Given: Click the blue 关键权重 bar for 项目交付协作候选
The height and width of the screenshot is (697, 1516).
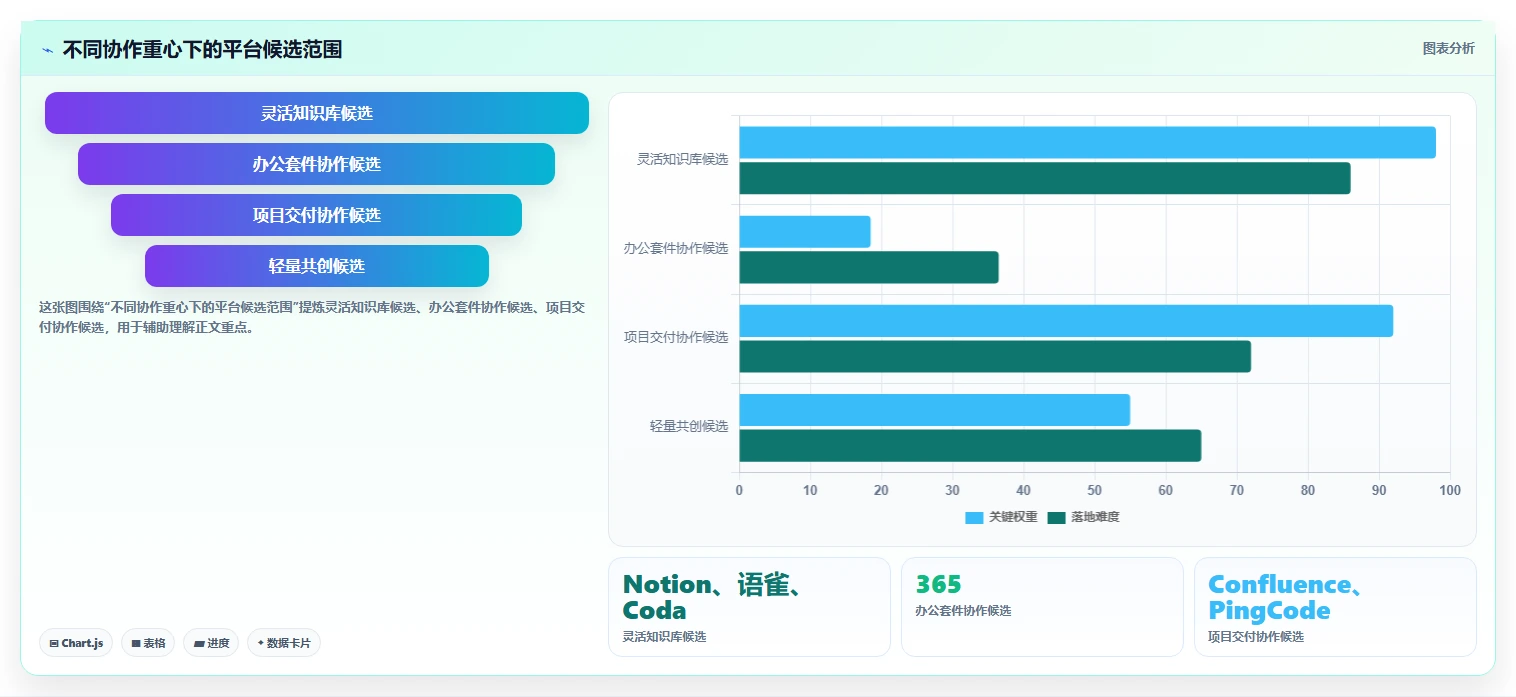Looking at the screenshot, I should click(x=1066, y=321).
